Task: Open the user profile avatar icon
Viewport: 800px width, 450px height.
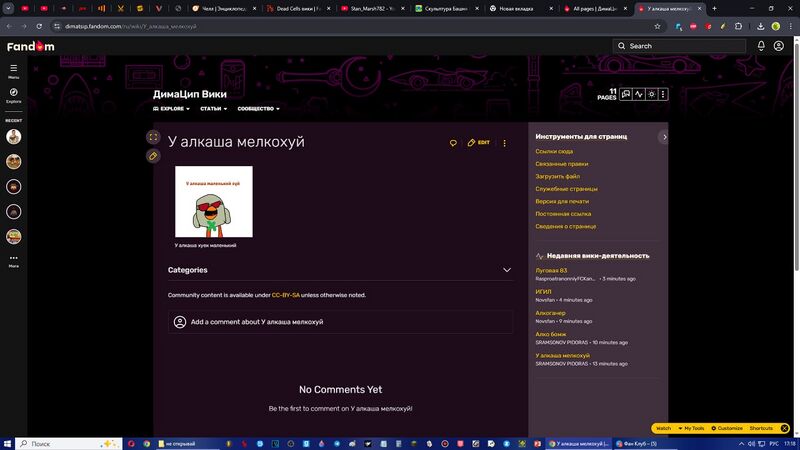Action: (x=778, y=46)
